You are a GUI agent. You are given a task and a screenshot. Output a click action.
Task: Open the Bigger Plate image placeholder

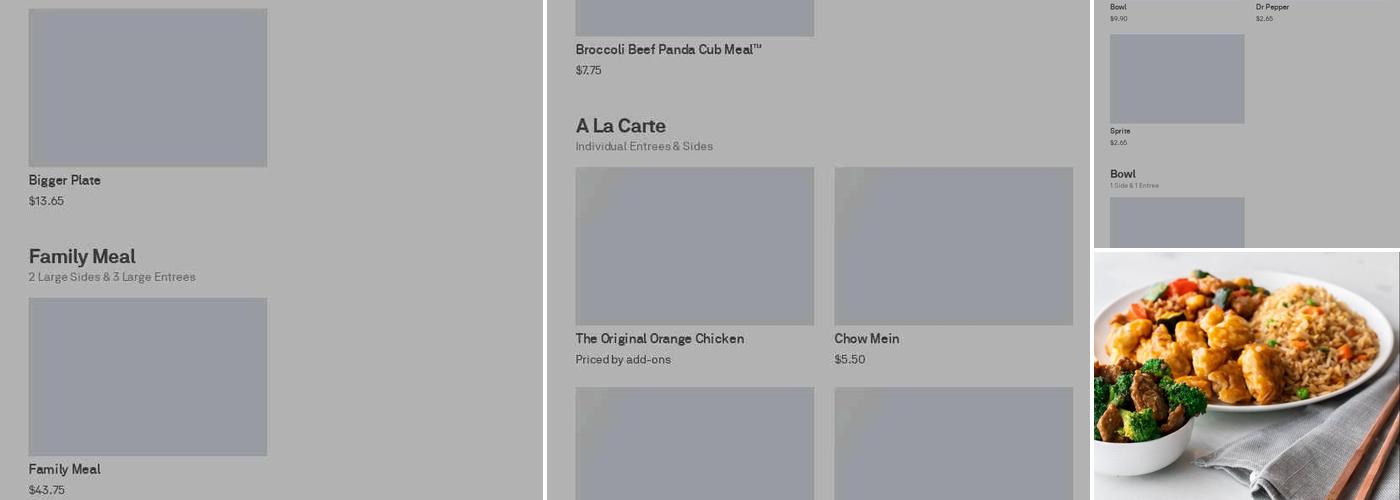pyautogui.click(x=147, y=88)
